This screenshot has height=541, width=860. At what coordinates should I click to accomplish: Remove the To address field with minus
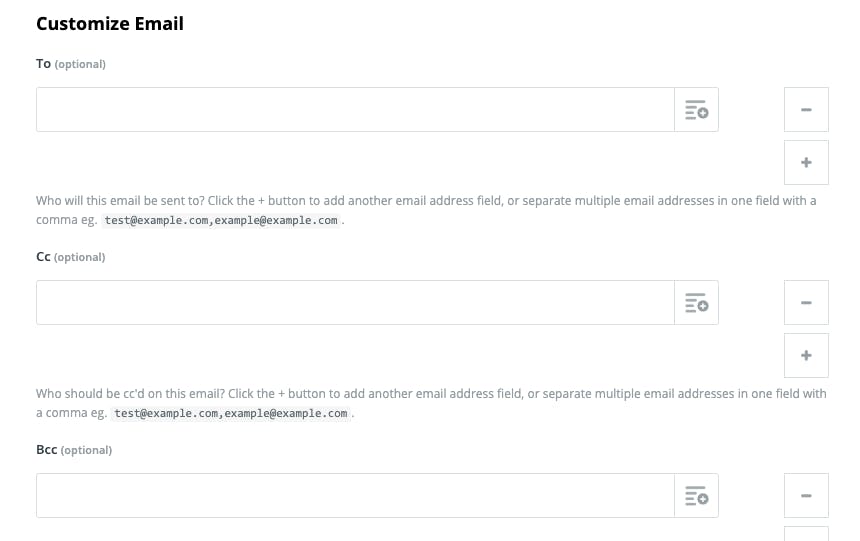point(806,110)
